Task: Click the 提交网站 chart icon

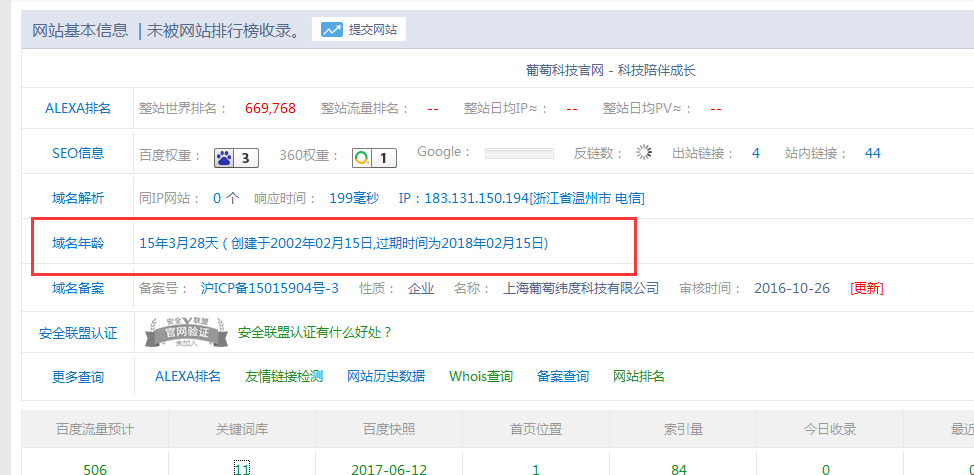Action: pyautogui.click(x=332, y=29)
